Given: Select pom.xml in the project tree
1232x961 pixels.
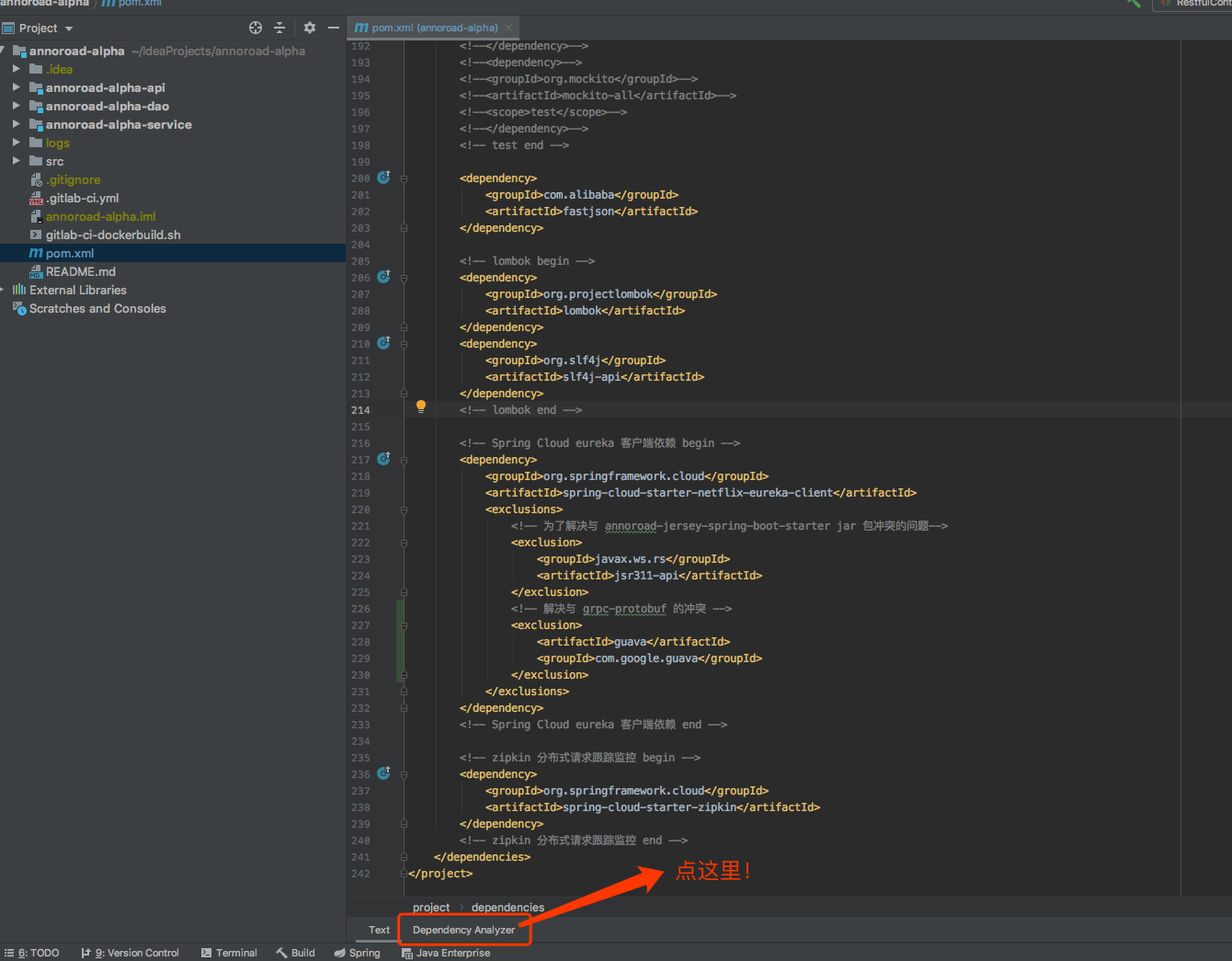Looking at the screenshot, I should coord(173,253).
